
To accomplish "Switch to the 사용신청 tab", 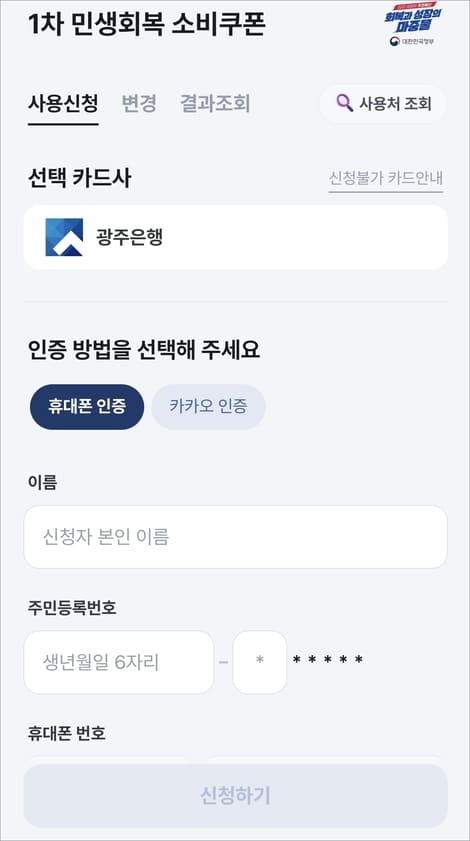I will pos(63,103).
